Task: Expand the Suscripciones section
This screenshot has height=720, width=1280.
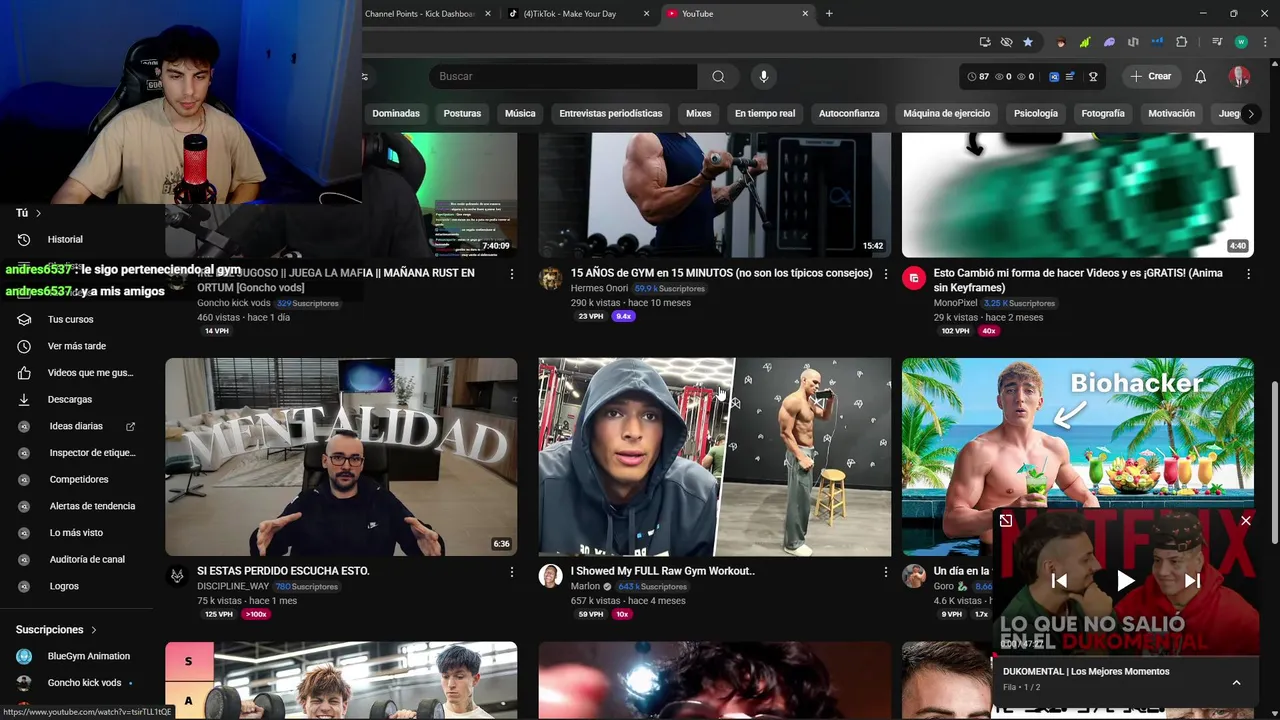Action: [x=57, y=630]
